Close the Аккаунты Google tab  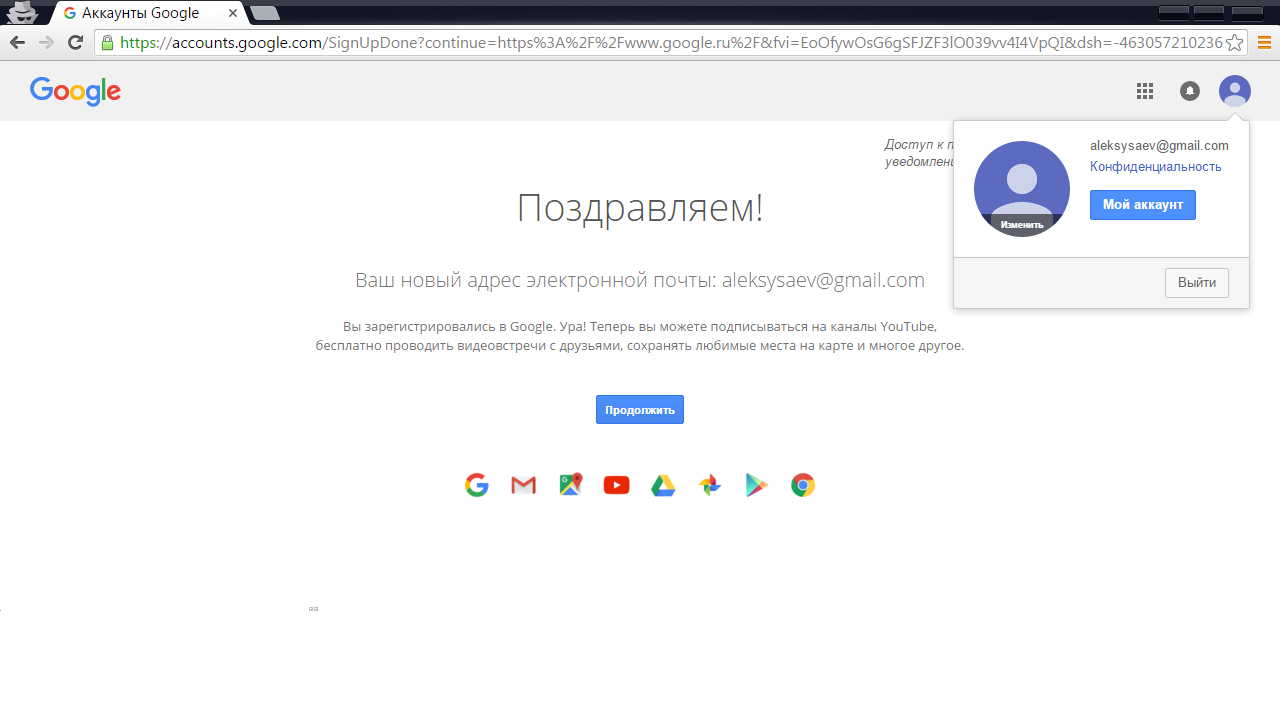[x=233, y=13]
